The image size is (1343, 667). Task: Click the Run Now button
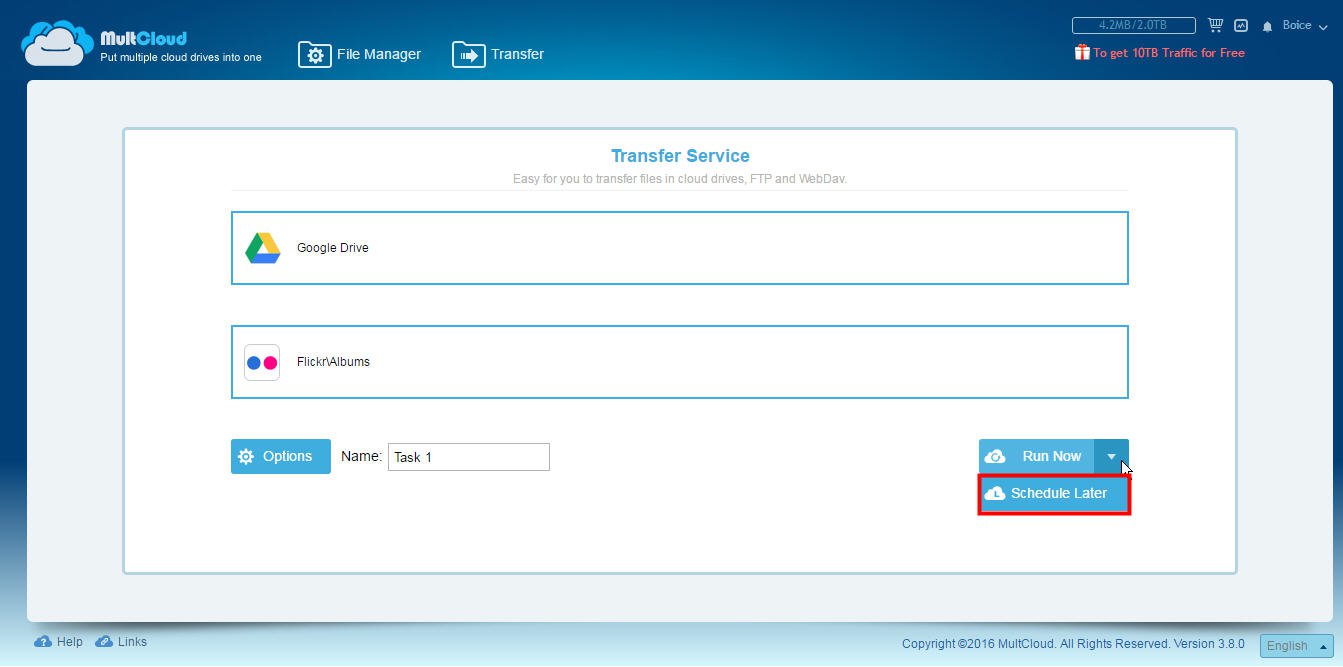pyautogui.click(x=1037, y=456)
